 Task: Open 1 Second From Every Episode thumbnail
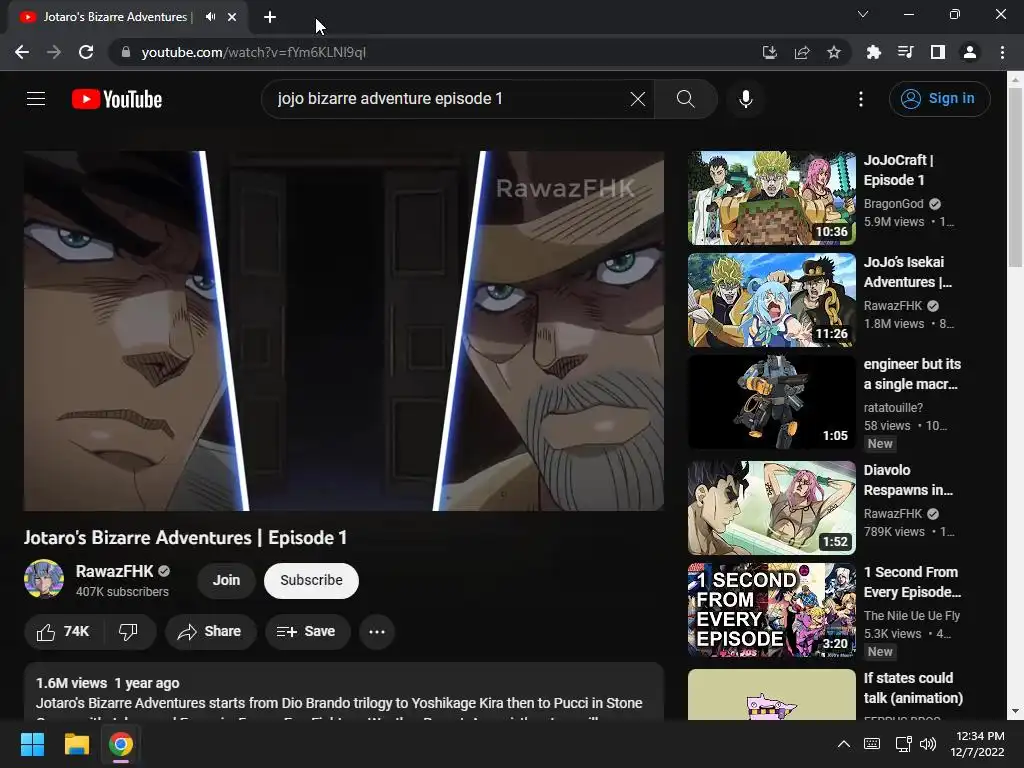click(772, 610)
